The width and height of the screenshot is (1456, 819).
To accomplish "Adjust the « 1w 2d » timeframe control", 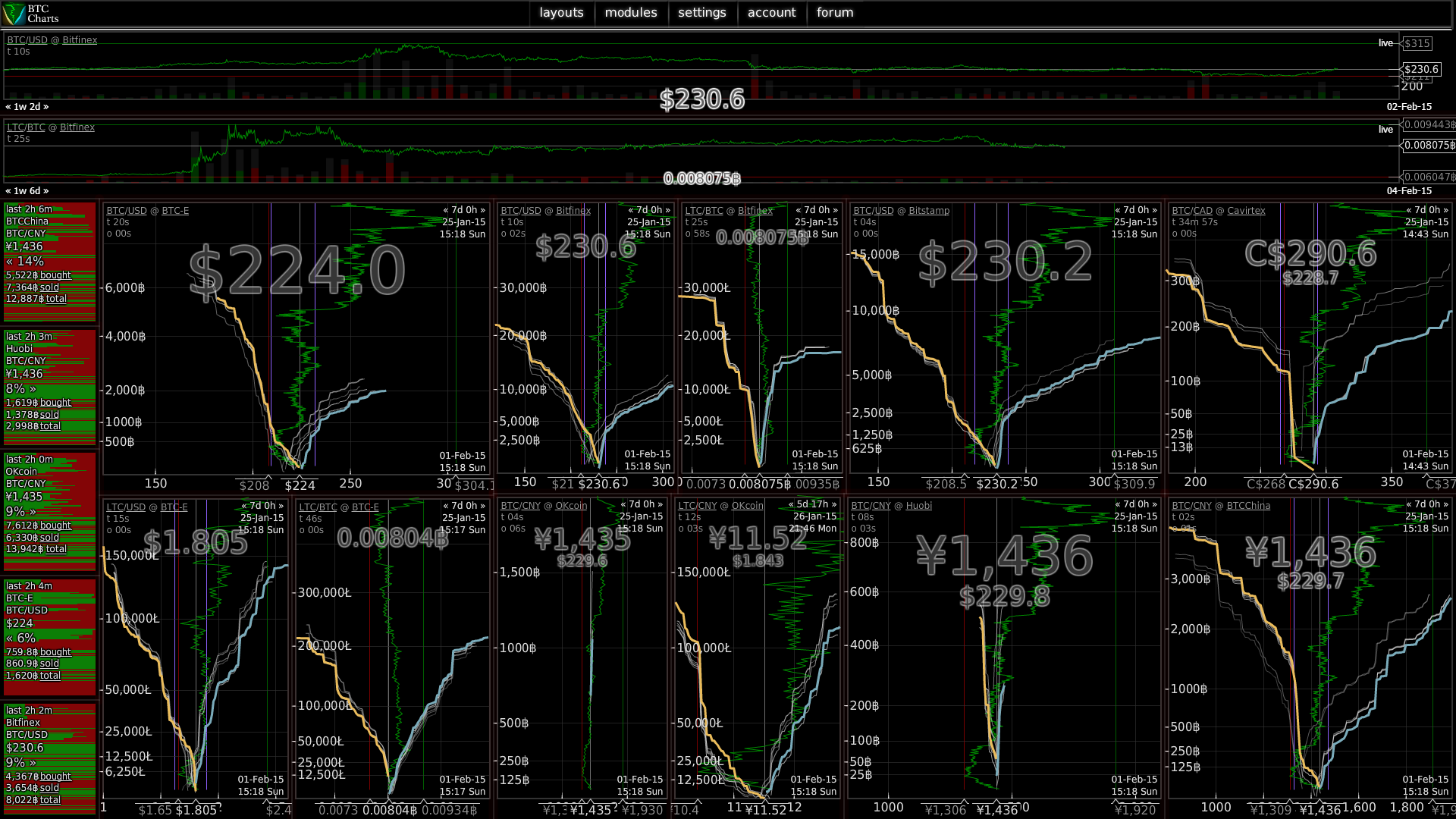I will (x=27, y=107).
